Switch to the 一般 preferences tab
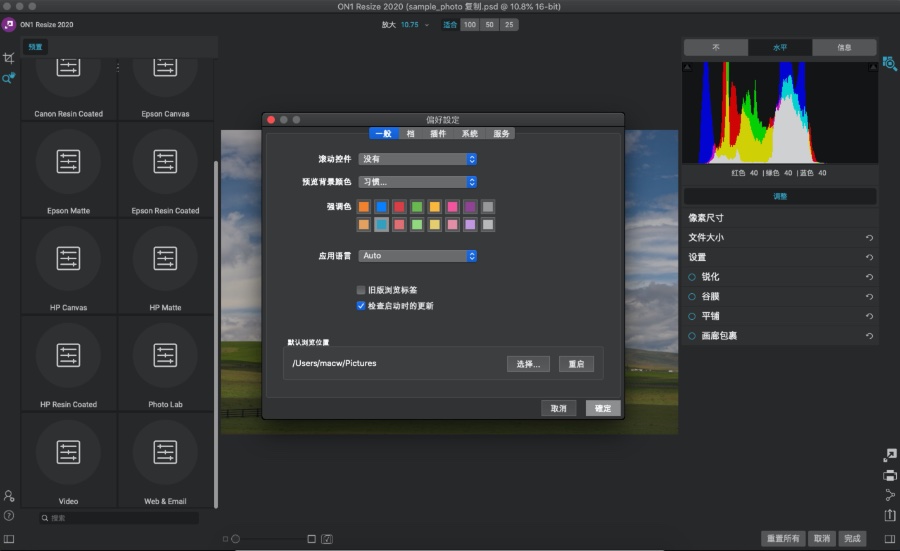The width and height of the screenshot is (900, 551). coord(383,133)
